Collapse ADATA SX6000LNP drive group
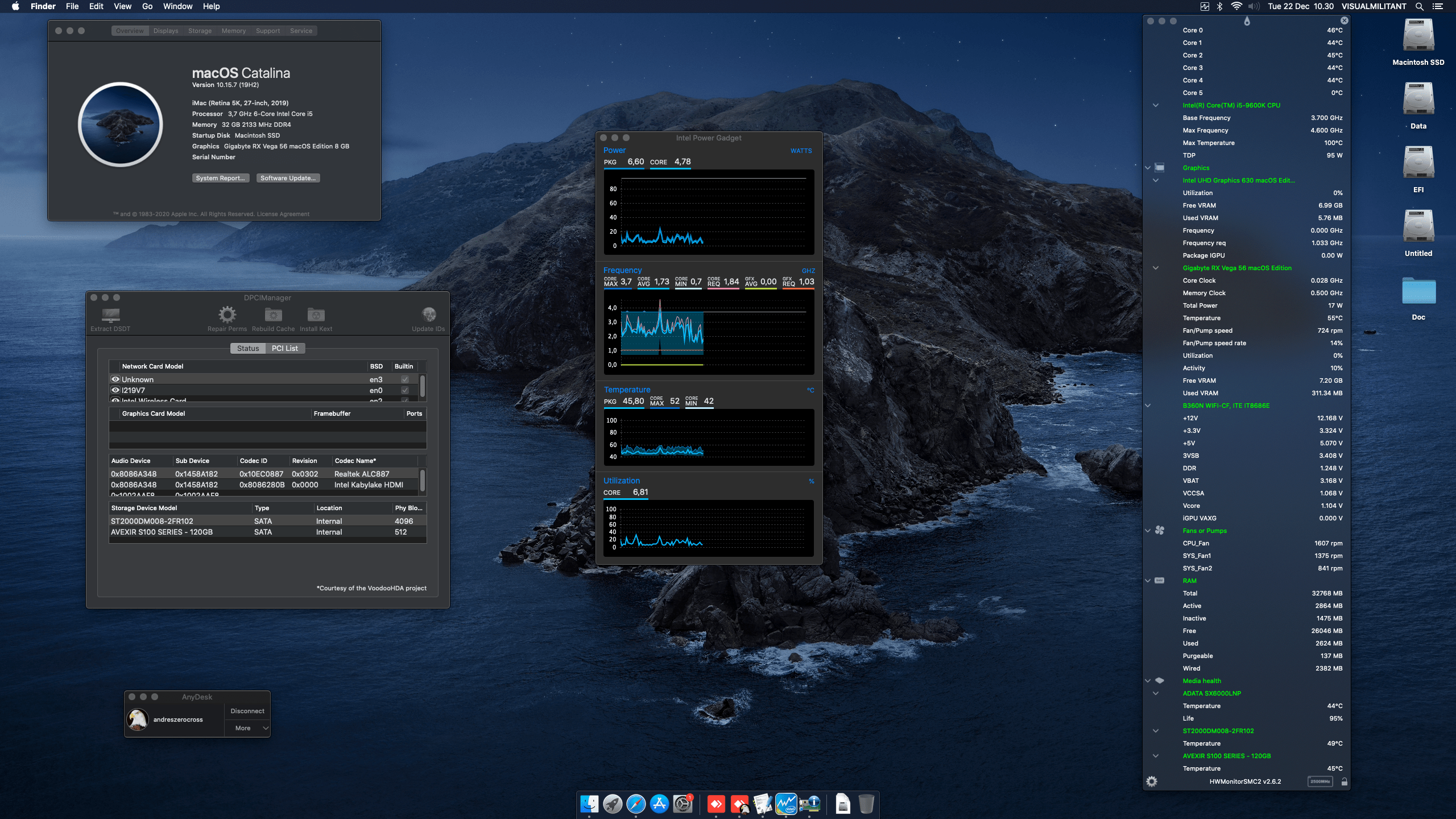The image size is (1456, 819). pyautogui.click(x=1156, y=693)
